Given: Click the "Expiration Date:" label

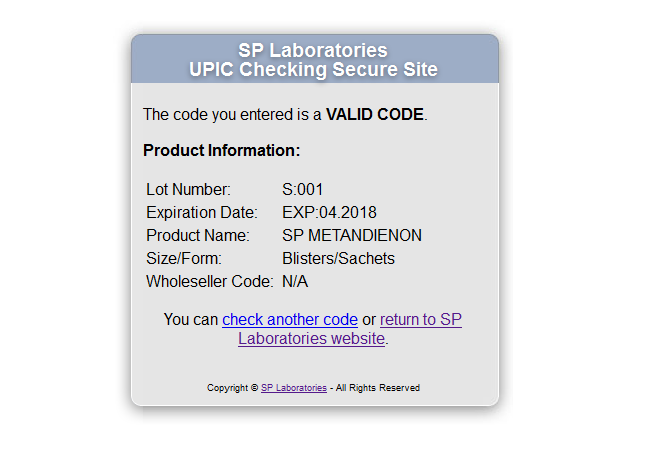Looking at the screenshot, I should [x=201, y=213].
